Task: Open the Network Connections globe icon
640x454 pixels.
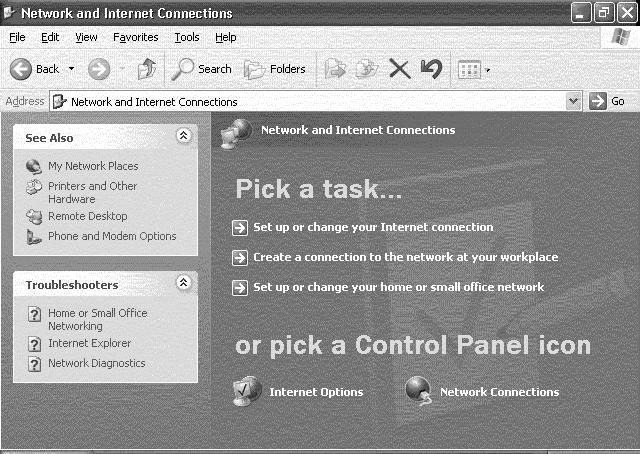Action: pos(419,390)
